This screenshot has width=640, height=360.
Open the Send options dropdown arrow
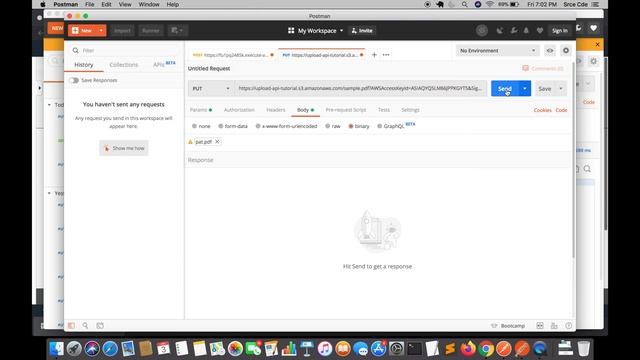tap(524, 89)
